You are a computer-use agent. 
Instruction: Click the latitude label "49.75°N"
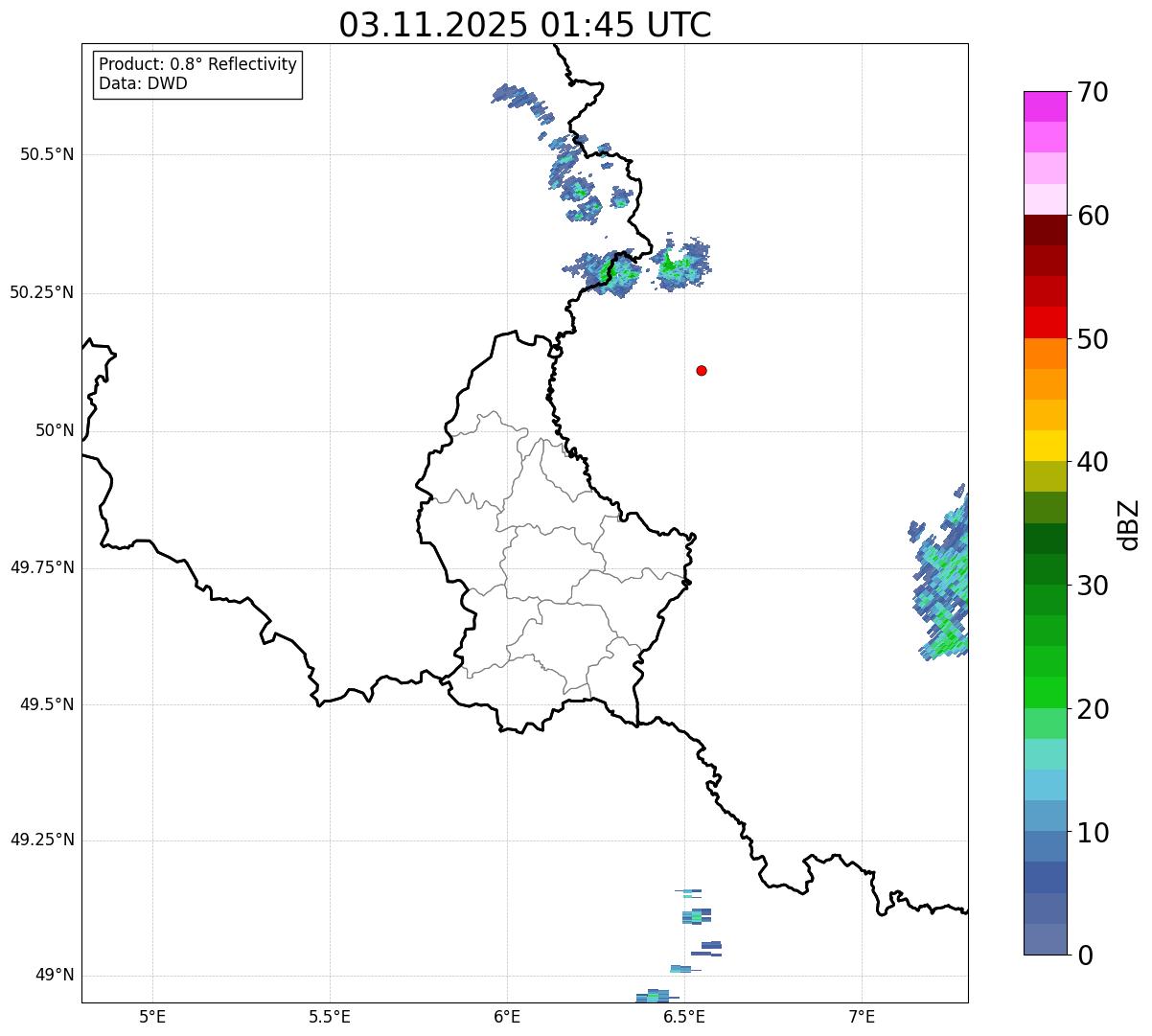tap(42, 567)
